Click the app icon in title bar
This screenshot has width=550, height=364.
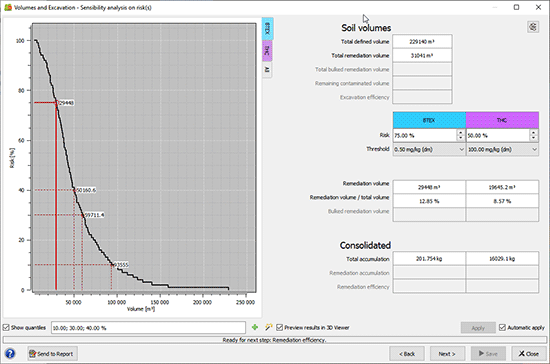pos(8,7)
